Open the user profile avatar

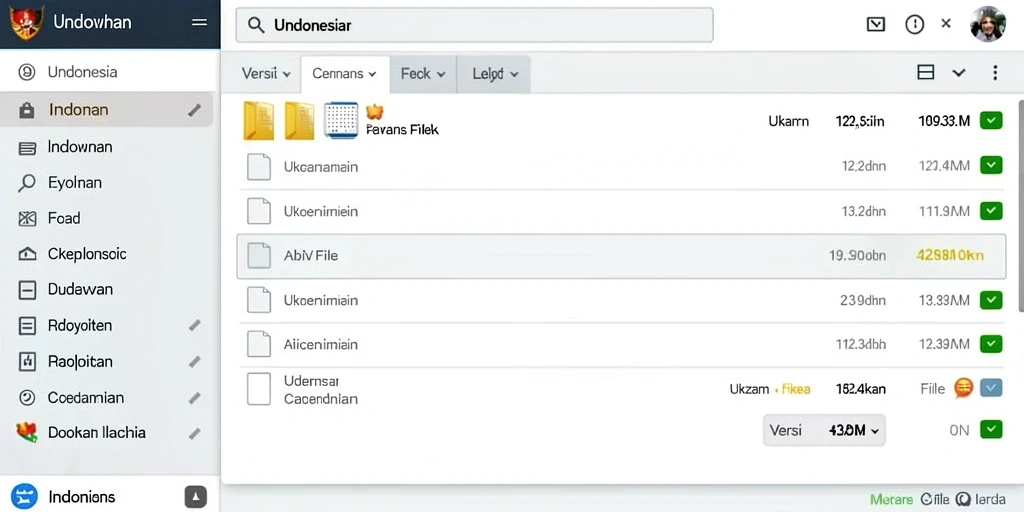(987, 24)
